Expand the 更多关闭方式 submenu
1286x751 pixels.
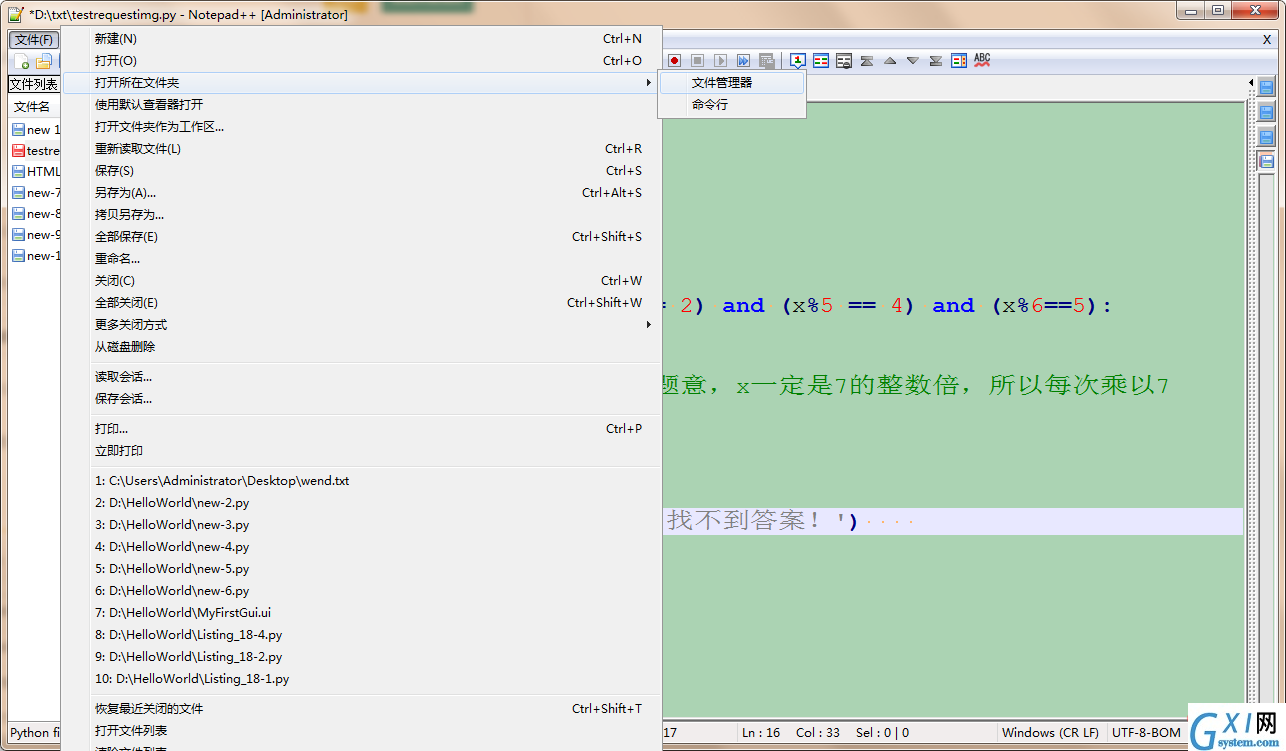362,325
